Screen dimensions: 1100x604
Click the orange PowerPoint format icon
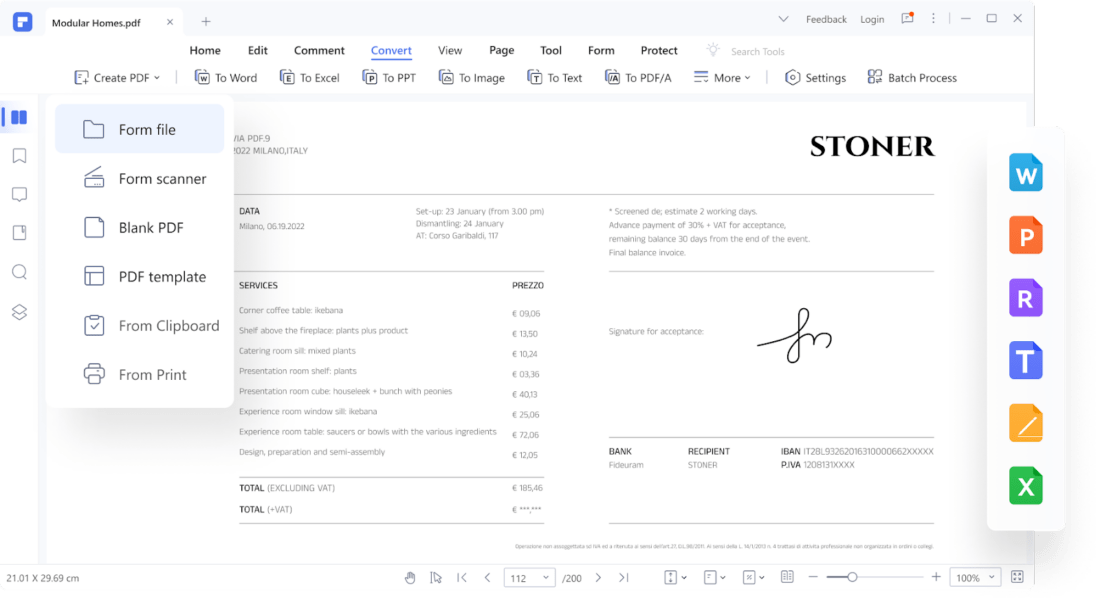click(x=1025, y=236)
